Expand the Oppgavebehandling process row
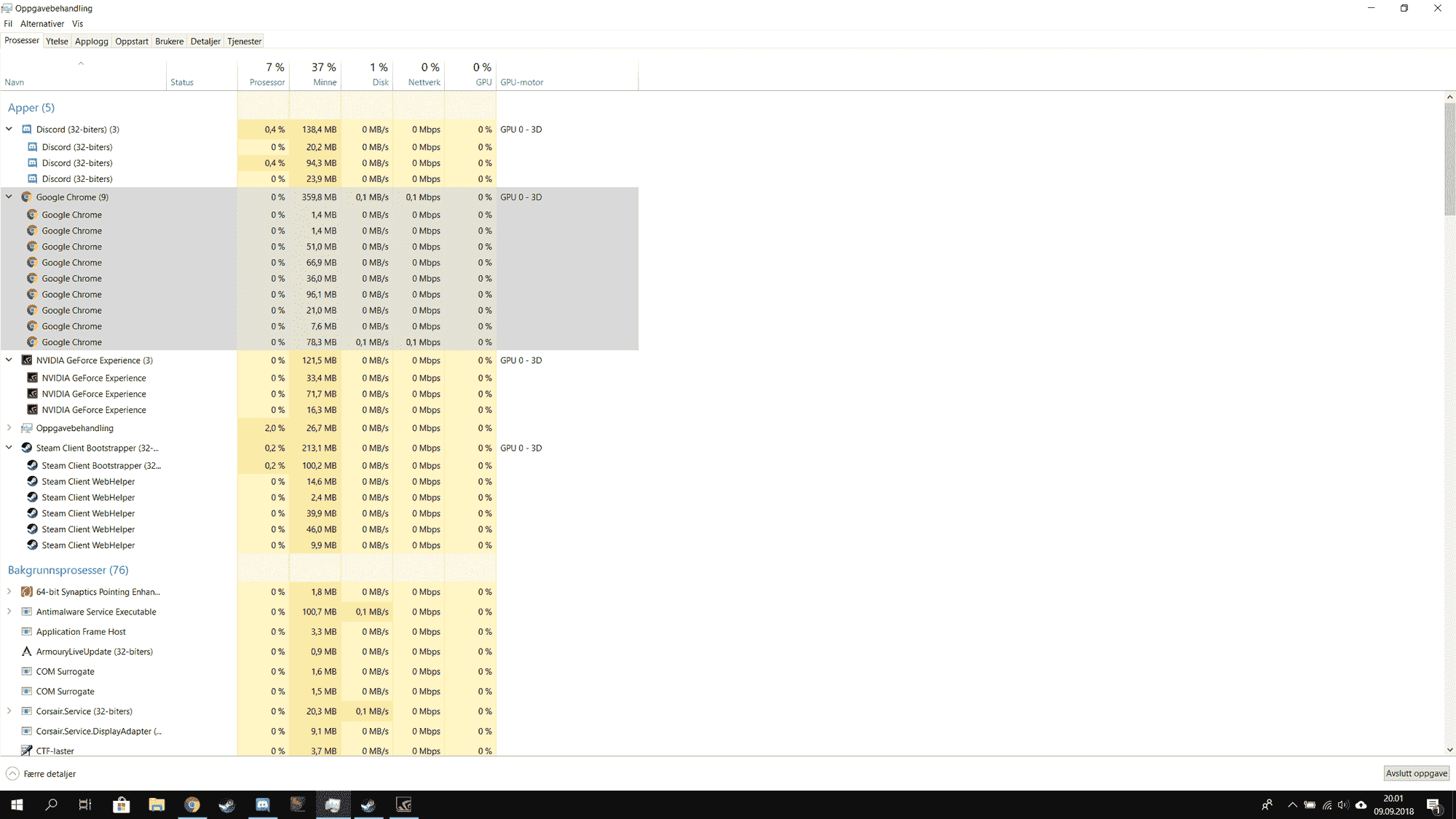The image size is (1456, 819). point(9,427)
